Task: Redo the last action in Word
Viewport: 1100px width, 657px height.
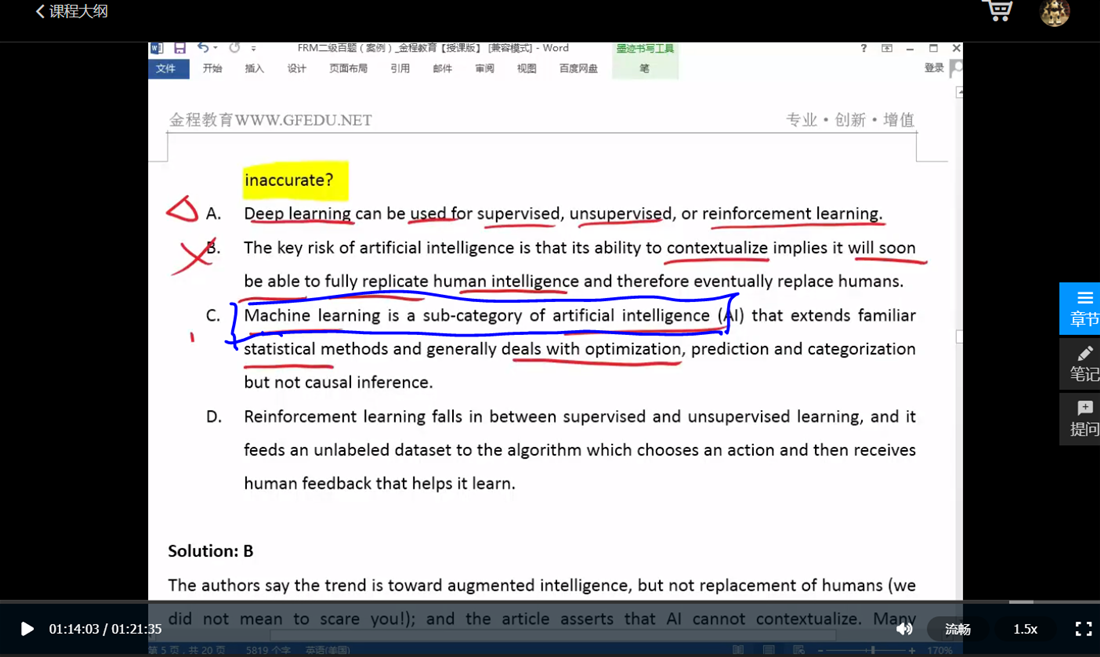Action: coord(234,48)
